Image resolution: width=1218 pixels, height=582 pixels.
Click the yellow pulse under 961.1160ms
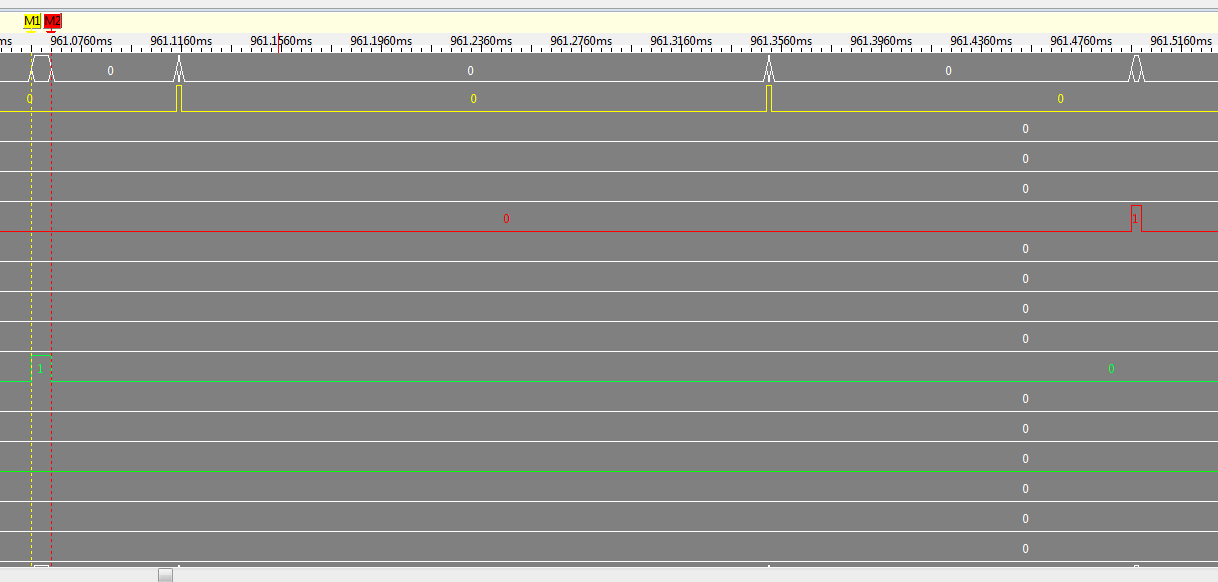pyautogui.click(x=179, y=98)
